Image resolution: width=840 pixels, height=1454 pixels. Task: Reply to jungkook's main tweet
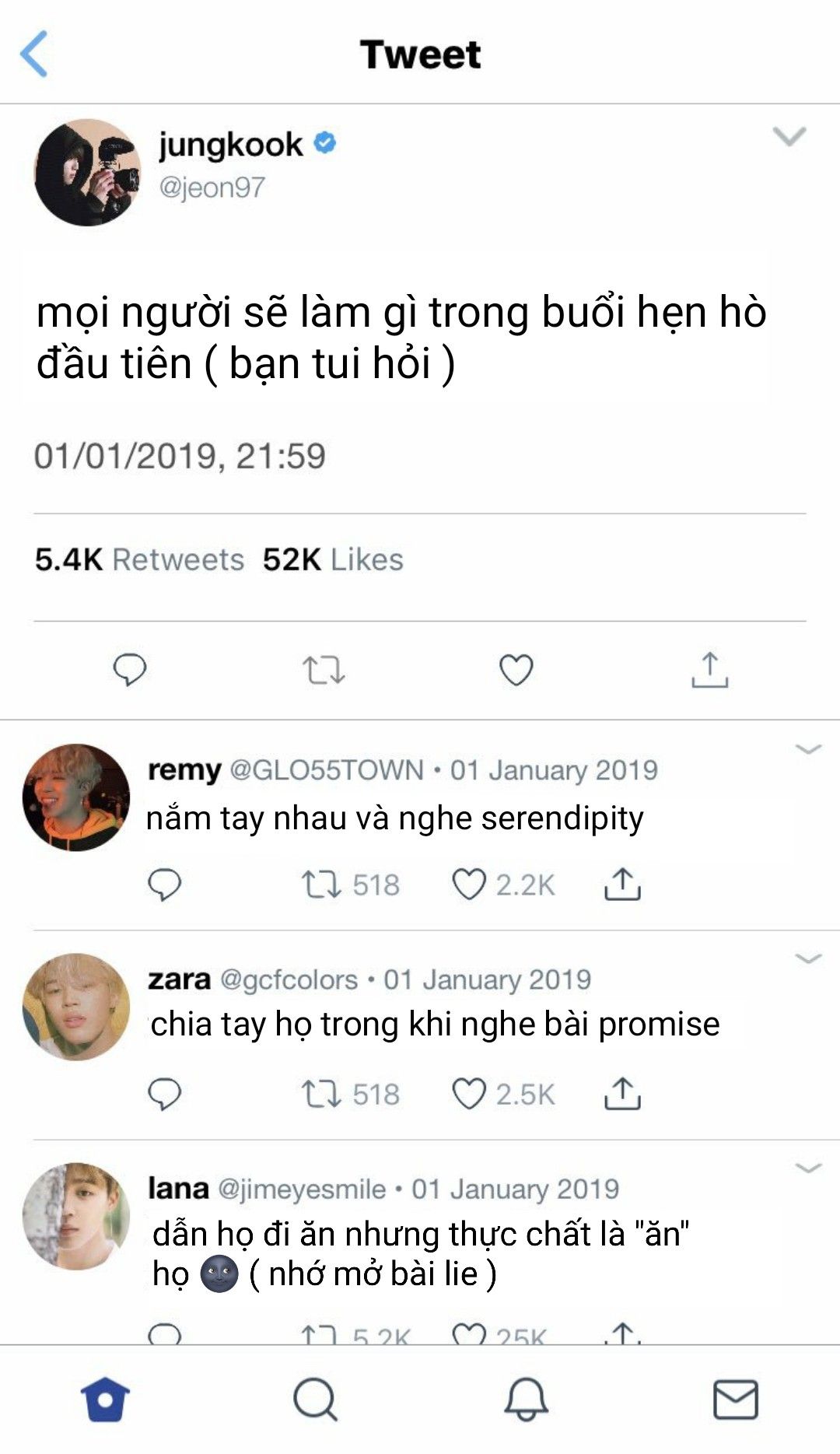pos(130,670)
